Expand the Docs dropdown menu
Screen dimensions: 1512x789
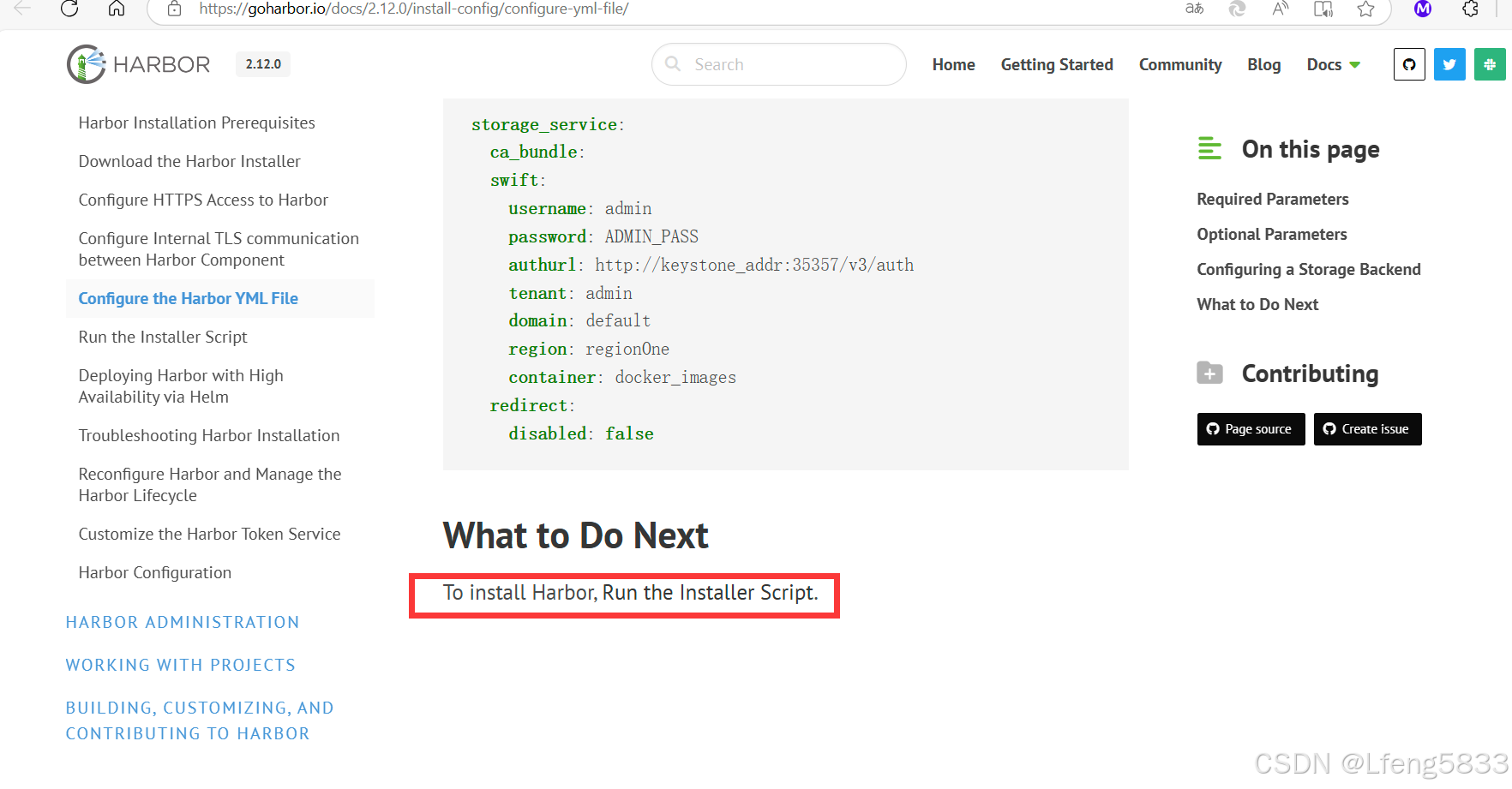click(x=1333, y=64)
